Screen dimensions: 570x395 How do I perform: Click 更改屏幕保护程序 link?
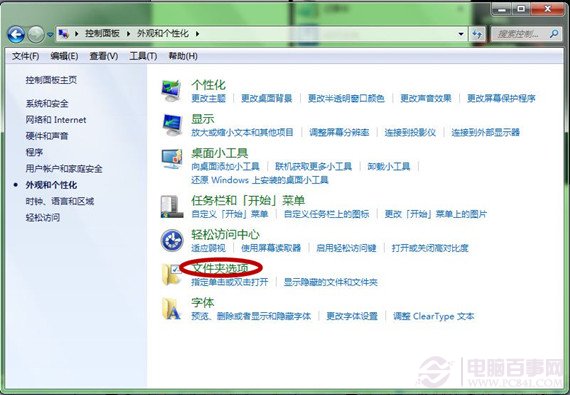[501, 98]
